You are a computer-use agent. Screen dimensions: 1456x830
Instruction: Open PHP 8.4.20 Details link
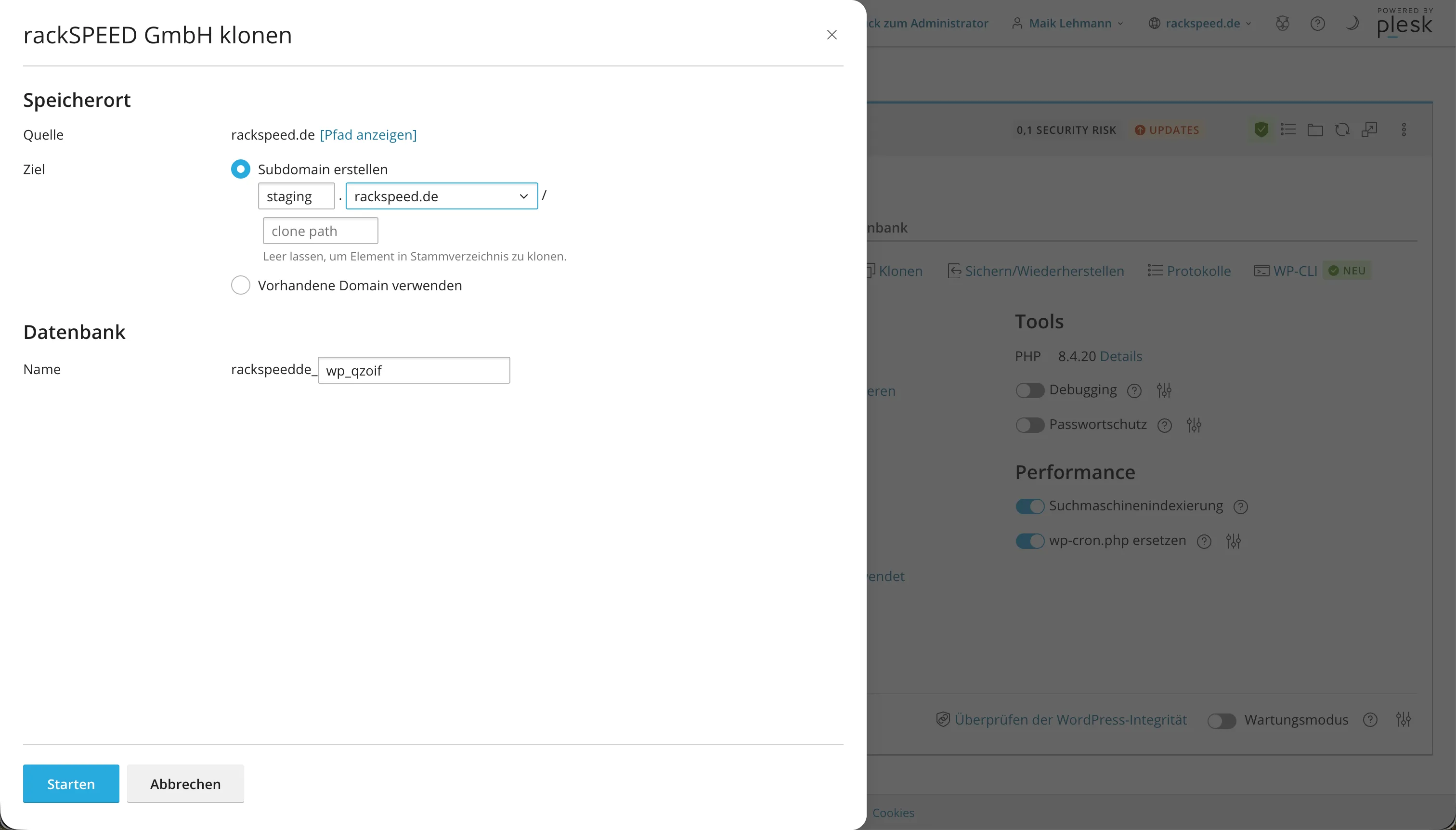click(x=1121, y=356)
